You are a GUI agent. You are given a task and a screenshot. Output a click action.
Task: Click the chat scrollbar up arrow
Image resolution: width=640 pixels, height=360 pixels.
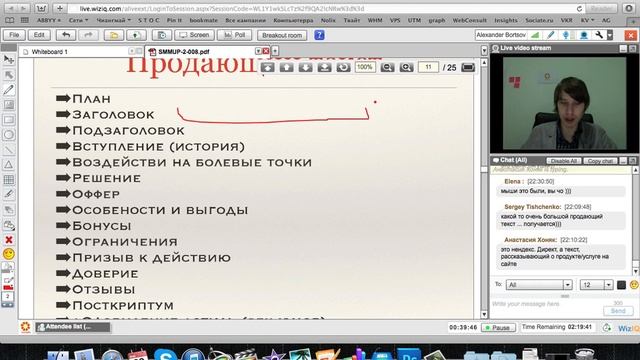(636, 169)
